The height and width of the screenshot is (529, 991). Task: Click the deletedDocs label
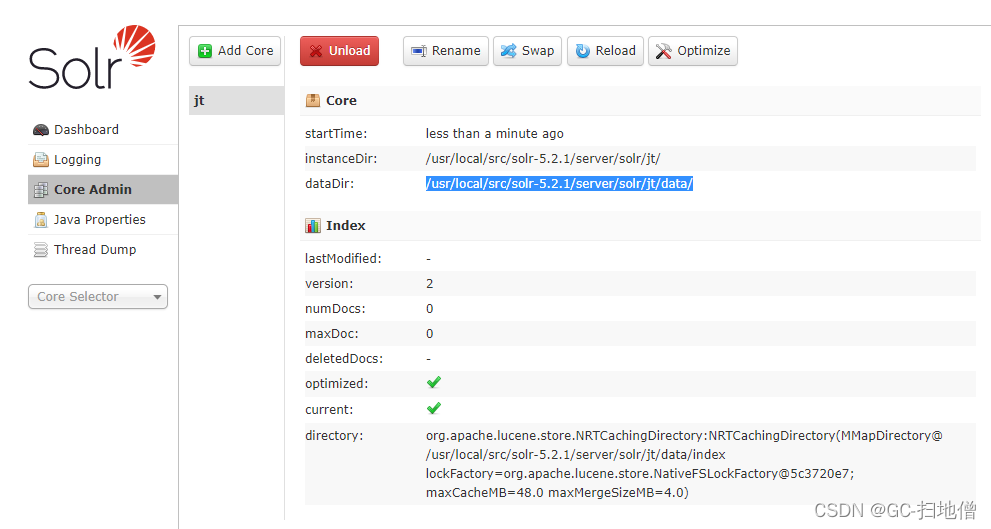344,359
